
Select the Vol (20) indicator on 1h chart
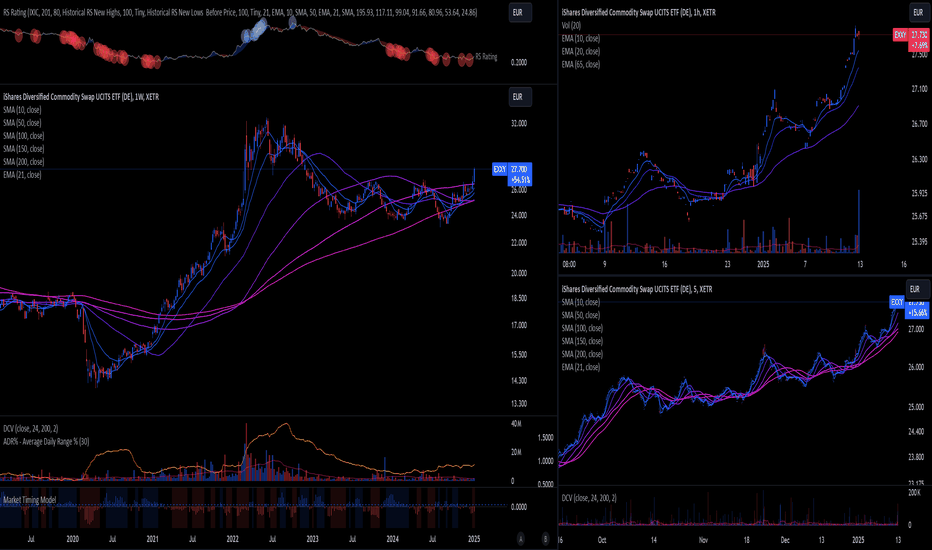pos(571,26)
